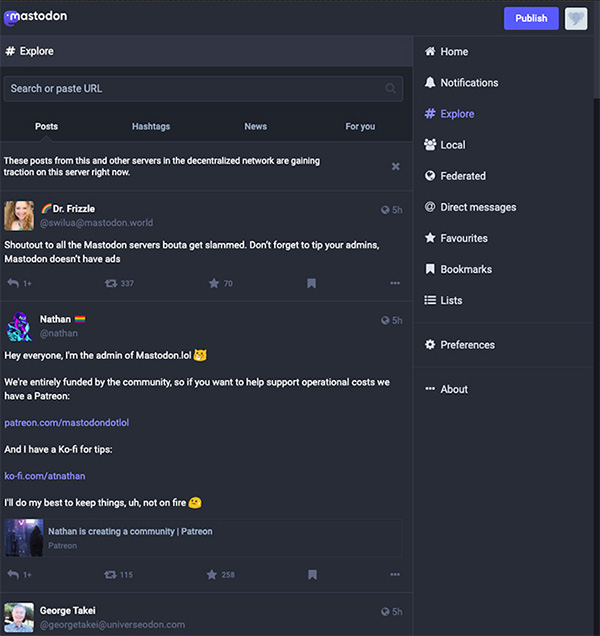Dismiss the trending posts info banner
Screen dimensions: 600x636
396,166
